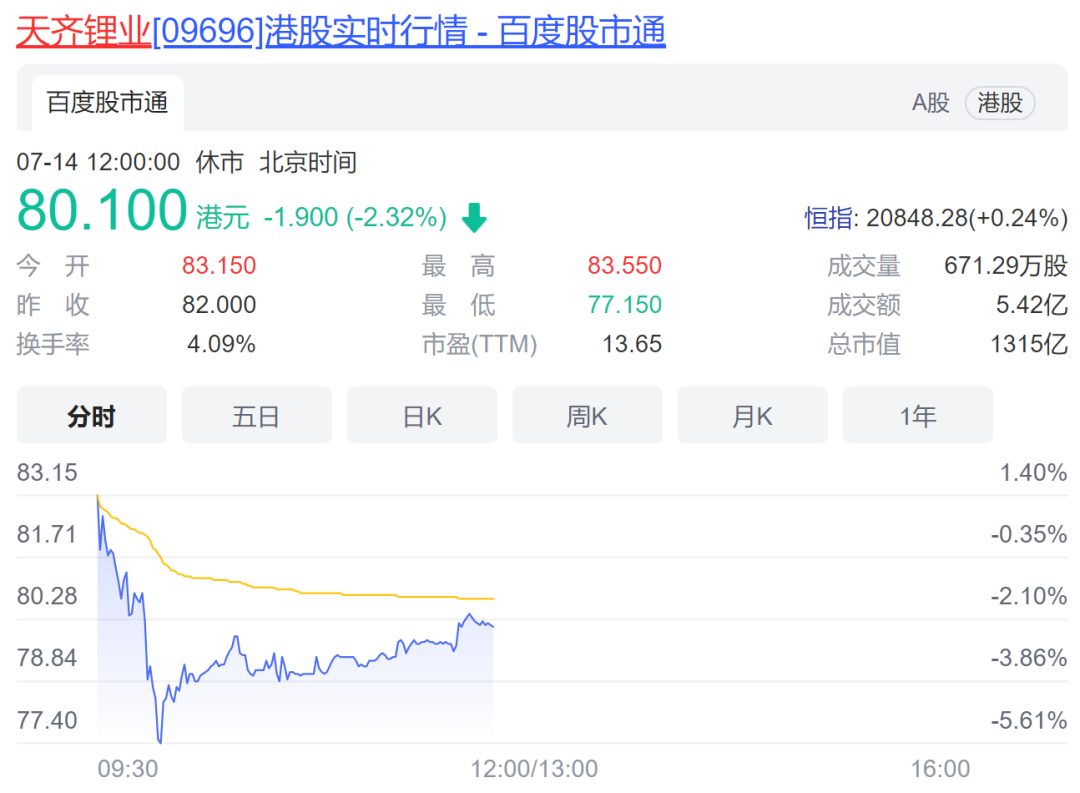Click the 09:30 time axis label
Image resolution: width=1080 pixels, height=793 pixels.
[x=127, y=768]
